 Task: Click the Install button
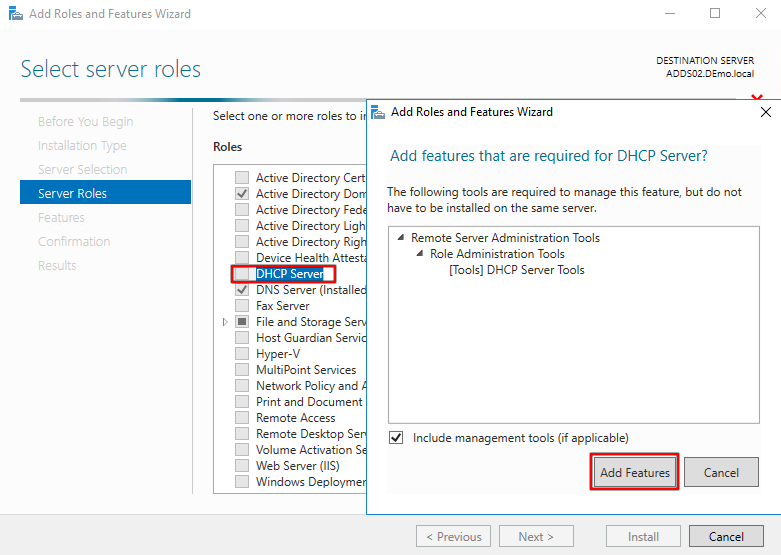[643, 536]
